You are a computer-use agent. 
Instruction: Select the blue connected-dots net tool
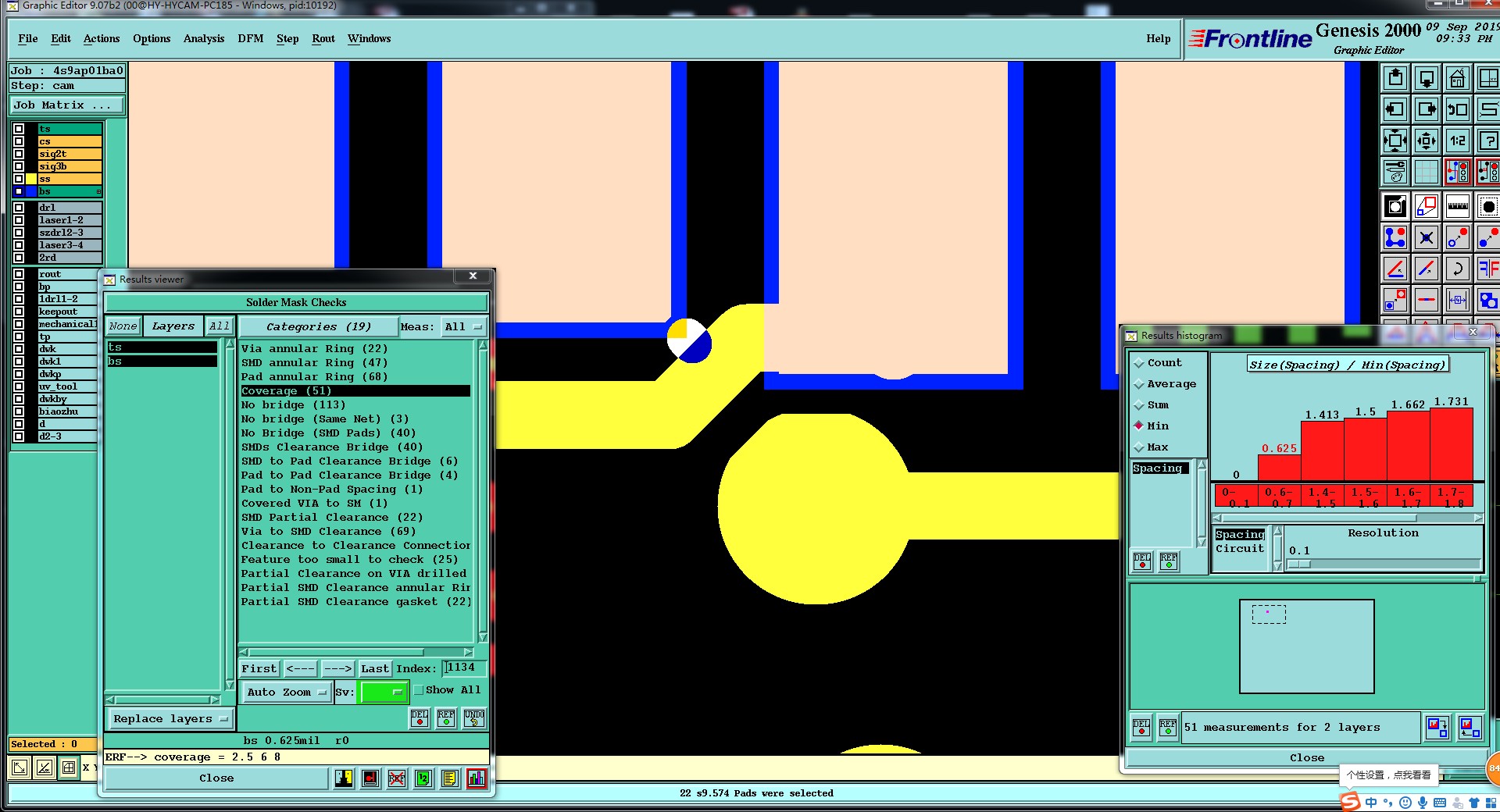tap(1395, 237)
